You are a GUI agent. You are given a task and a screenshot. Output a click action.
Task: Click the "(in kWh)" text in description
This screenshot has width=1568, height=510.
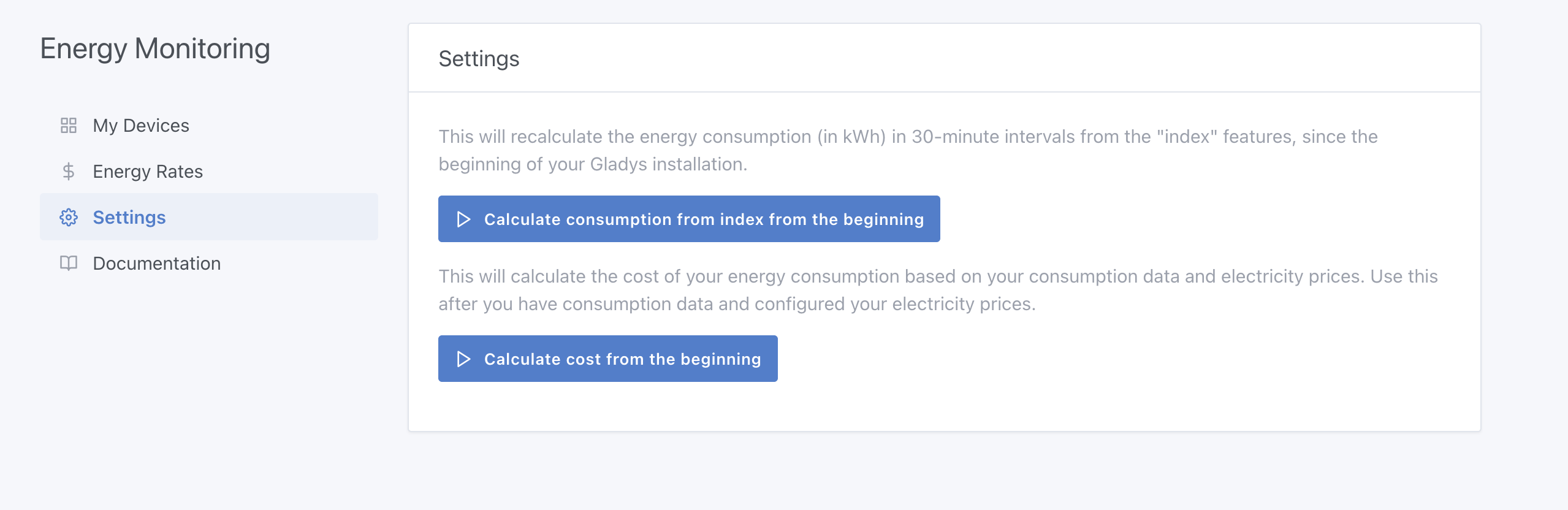pyautogui.click(x=851, y=137)
